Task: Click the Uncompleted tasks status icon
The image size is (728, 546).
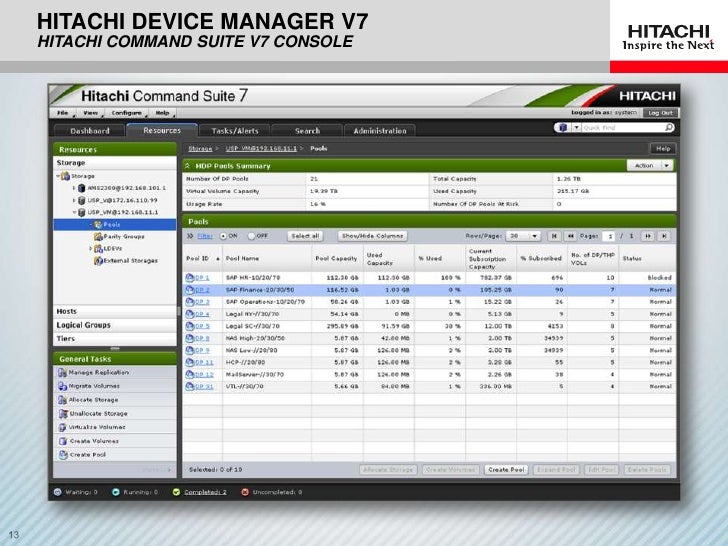Action: pyautogui.click(x=245, y=492)
